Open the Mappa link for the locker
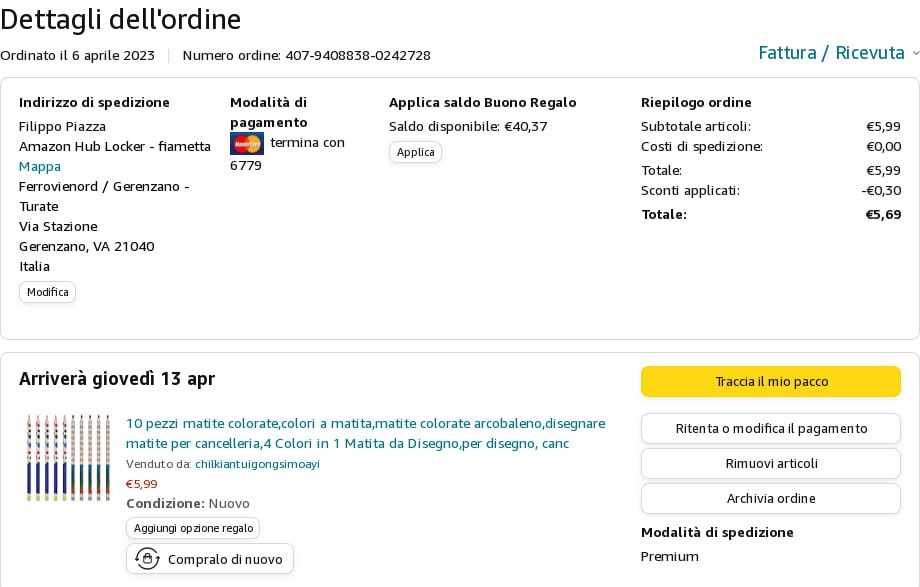Image resolution: width=920 pixels, height=587 pixels. point(40,166)
